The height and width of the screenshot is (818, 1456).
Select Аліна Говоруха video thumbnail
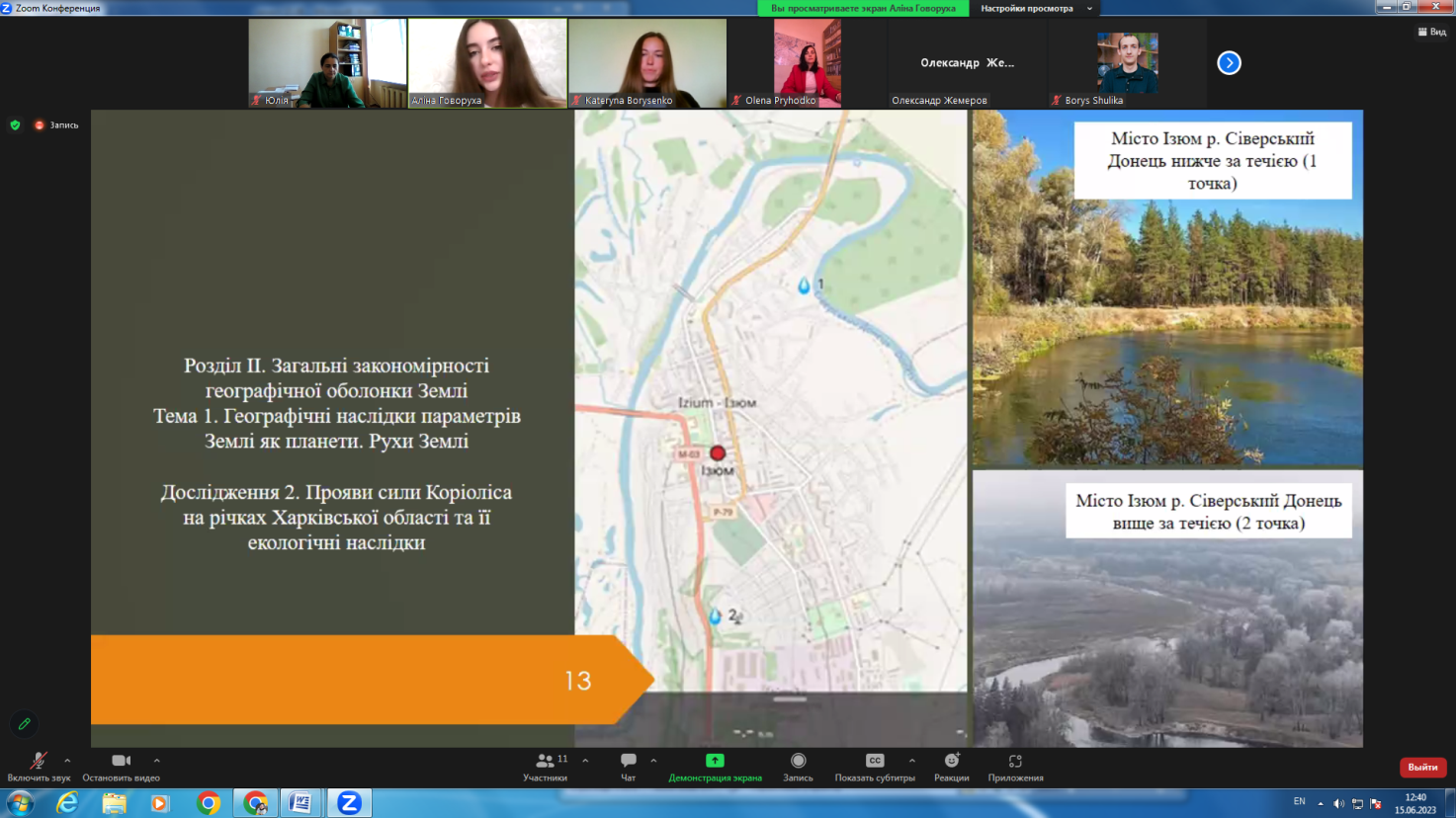tap(487, 62)
